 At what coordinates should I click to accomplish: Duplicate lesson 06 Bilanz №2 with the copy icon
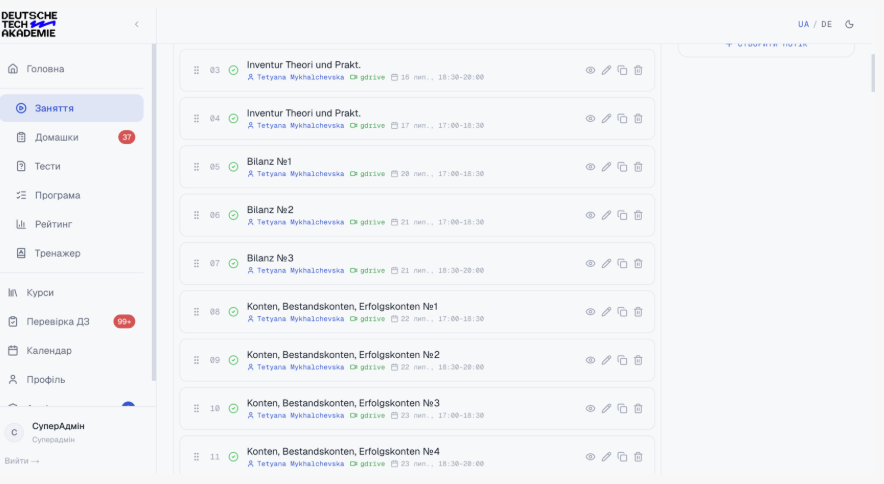click(622, 215)
